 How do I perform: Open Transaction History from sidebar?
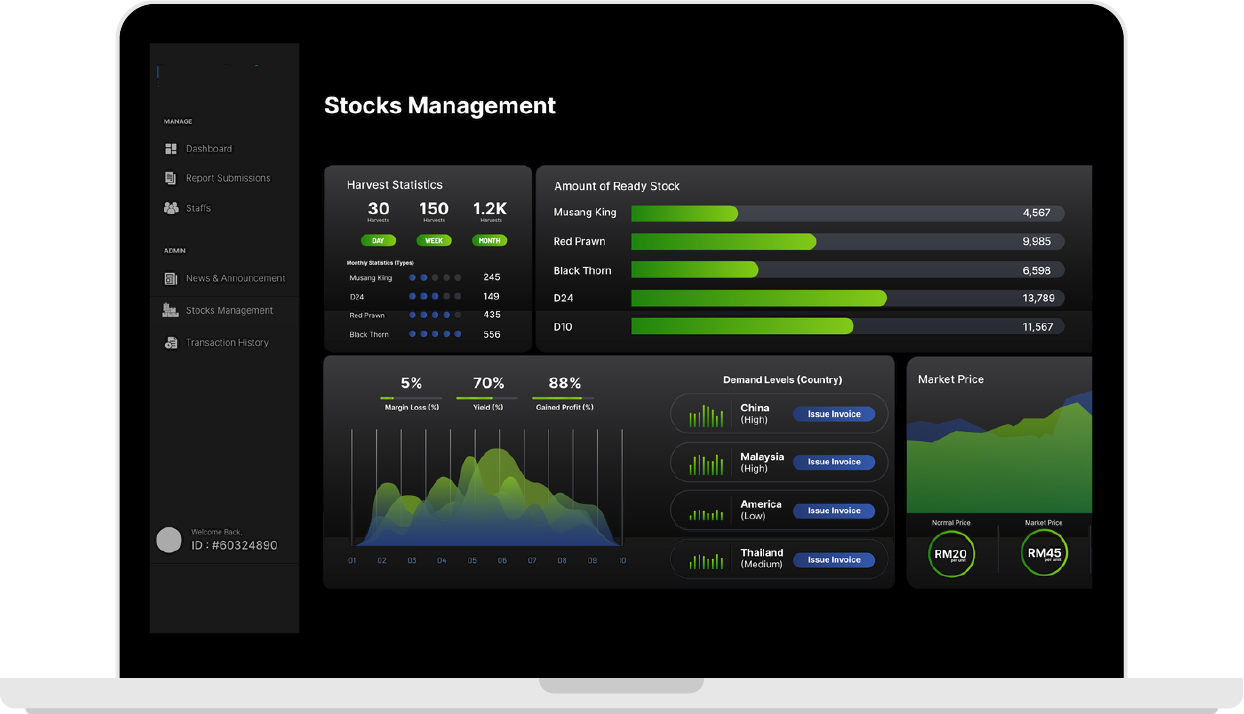227,343
